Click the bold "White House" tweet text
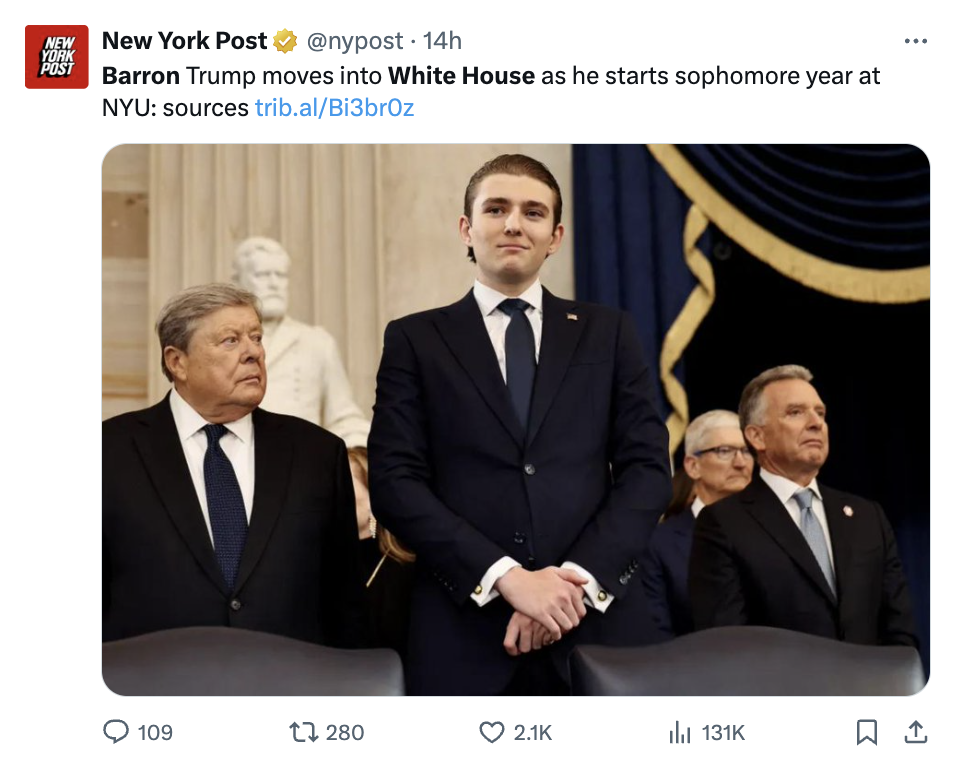 tap(461, 76)
